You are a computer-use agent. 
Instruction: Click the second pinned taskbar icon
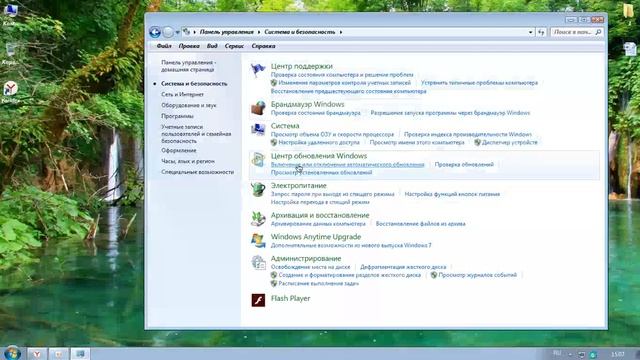click(x=58, y=354)
